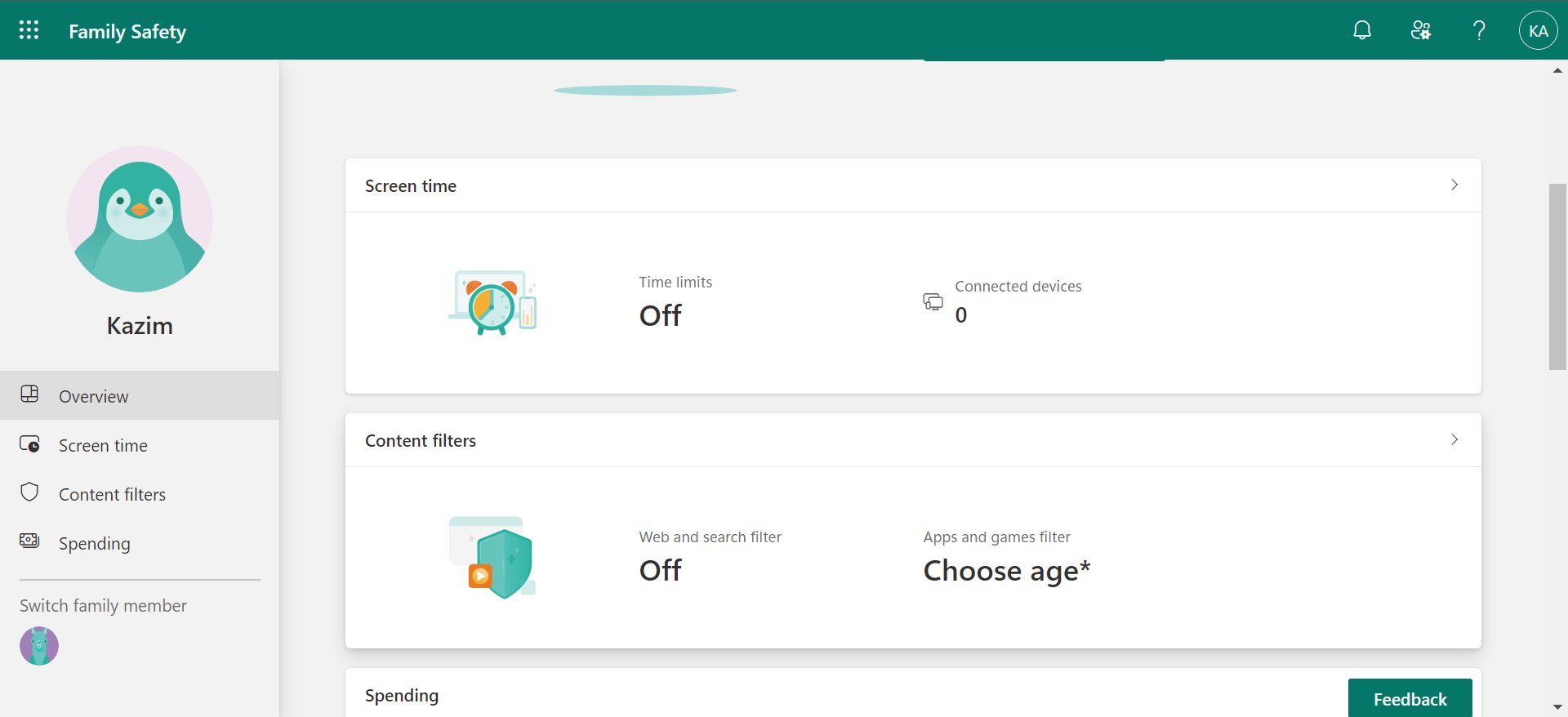Click the Family Safety title link

(127, 31)
